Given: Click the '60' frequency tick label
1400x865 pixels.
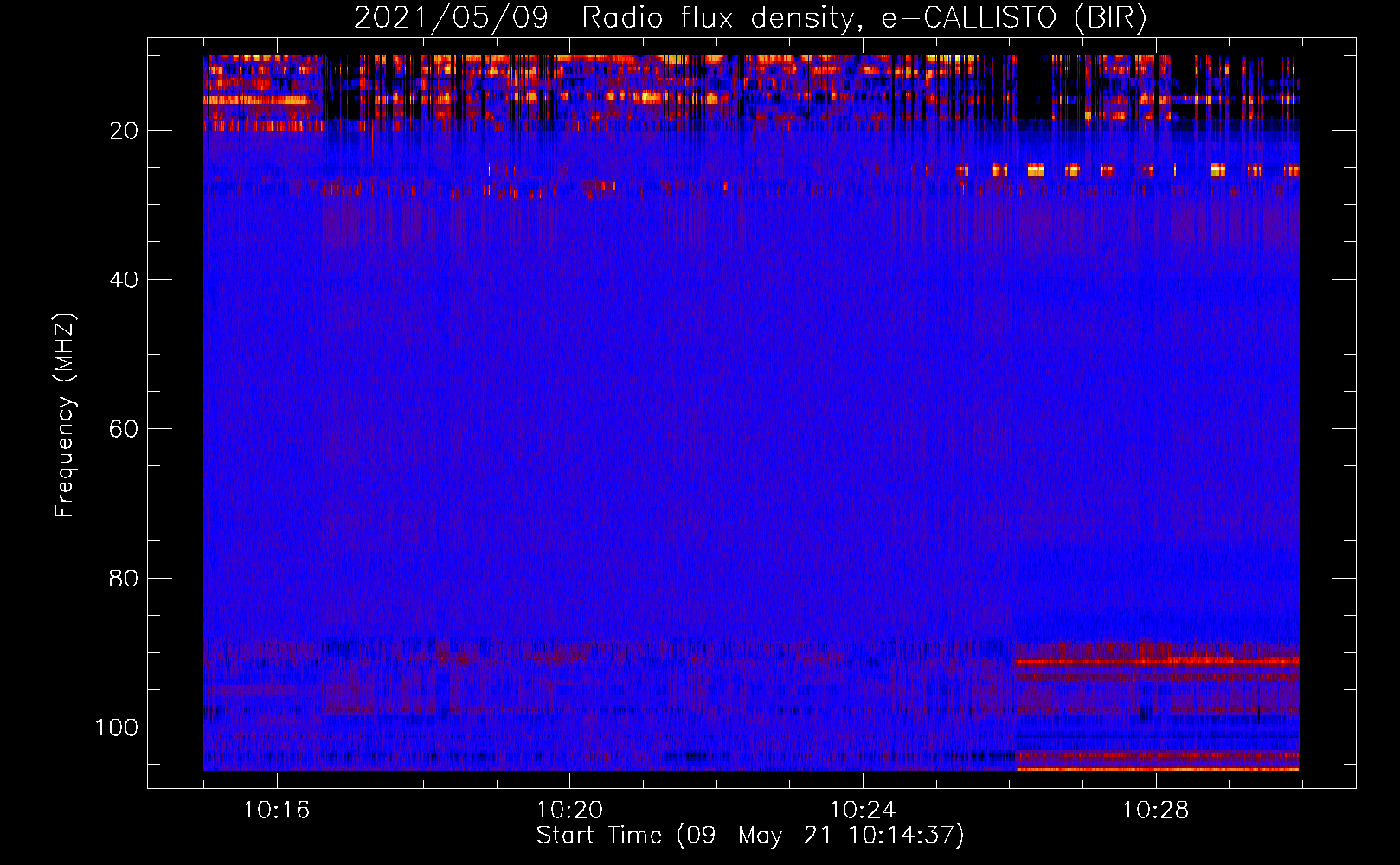Looking at the screenshot, I should click(x=124, y=429).
